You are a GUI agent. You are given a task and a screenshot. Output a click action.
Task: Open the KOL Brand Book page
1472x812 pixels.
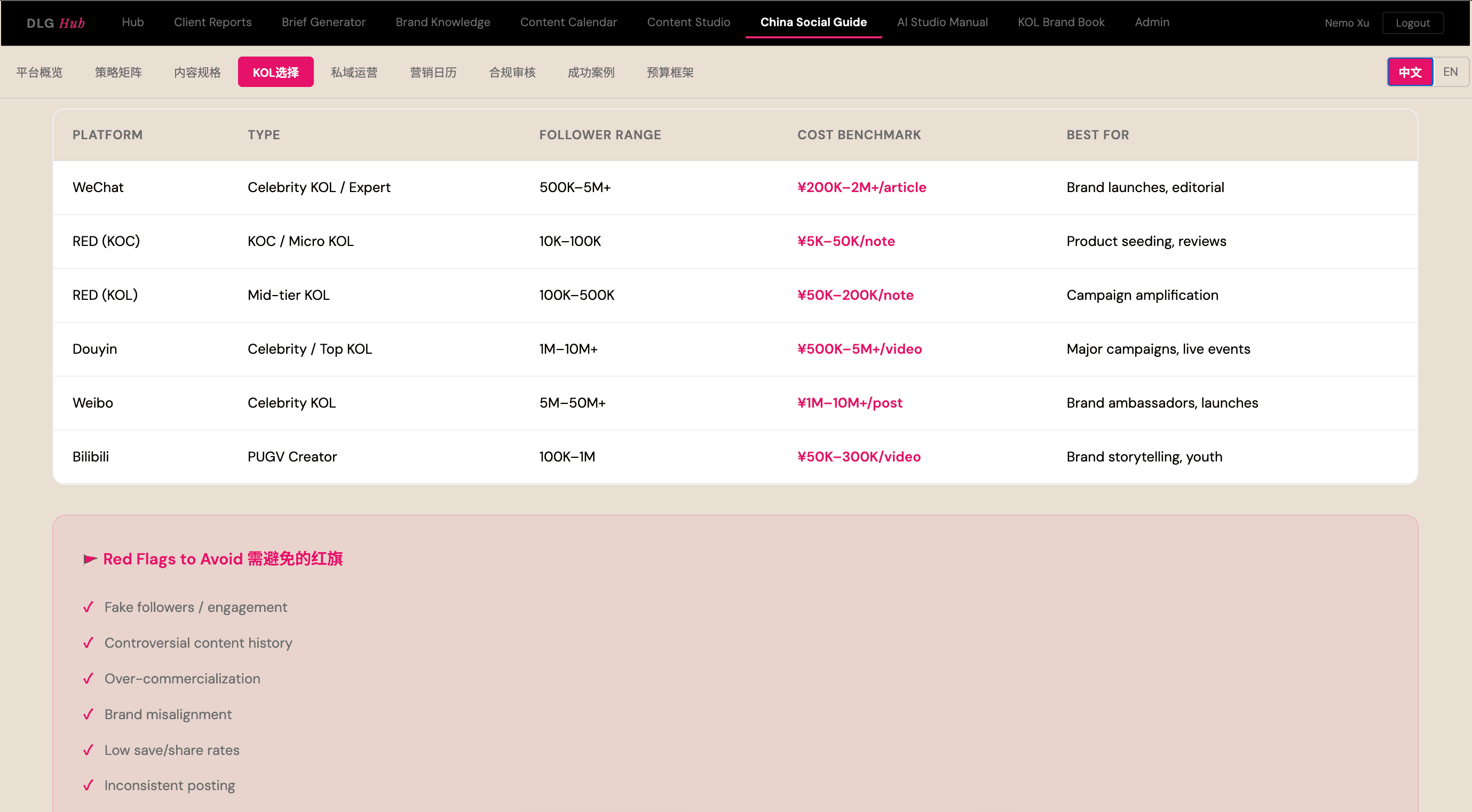[x=1061, y=22]
